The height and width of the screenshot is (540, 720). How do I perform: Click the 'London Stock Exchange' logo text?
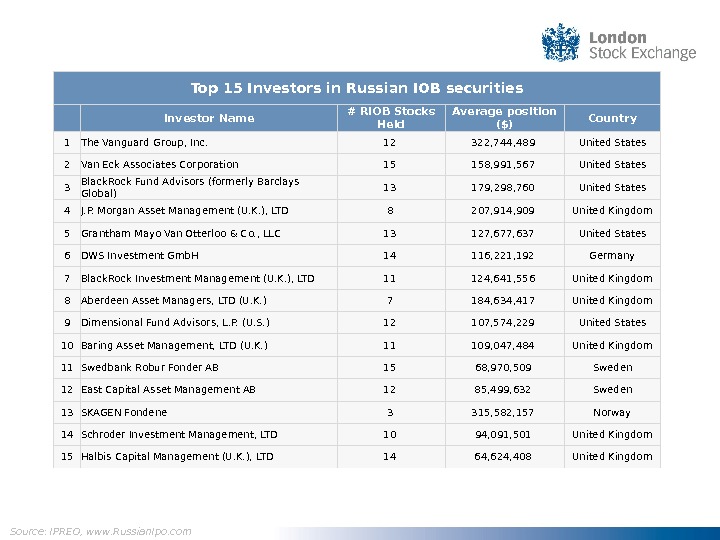click(x=642, y=45)
